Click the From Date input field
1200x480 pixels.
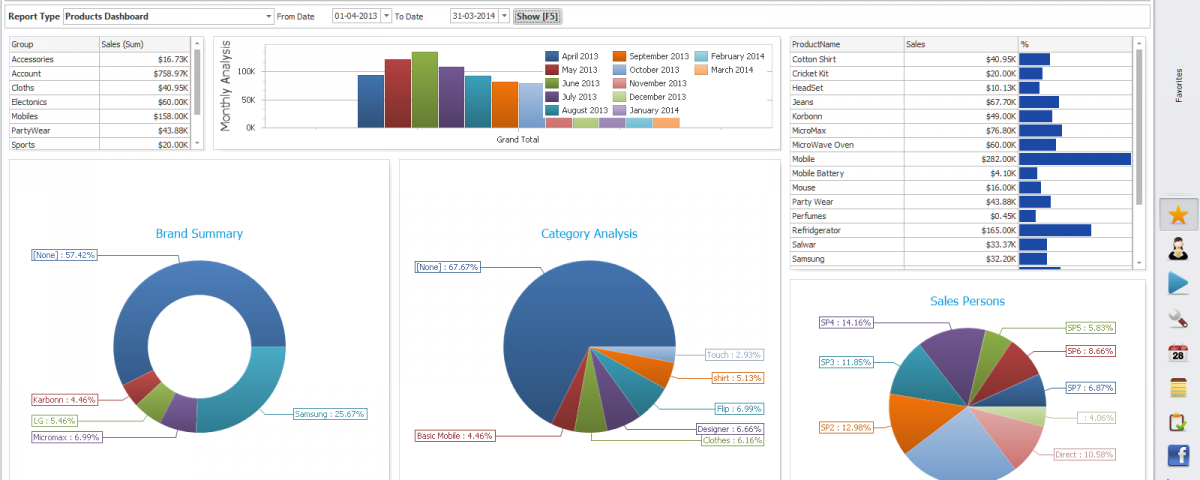tap(355, 16)
